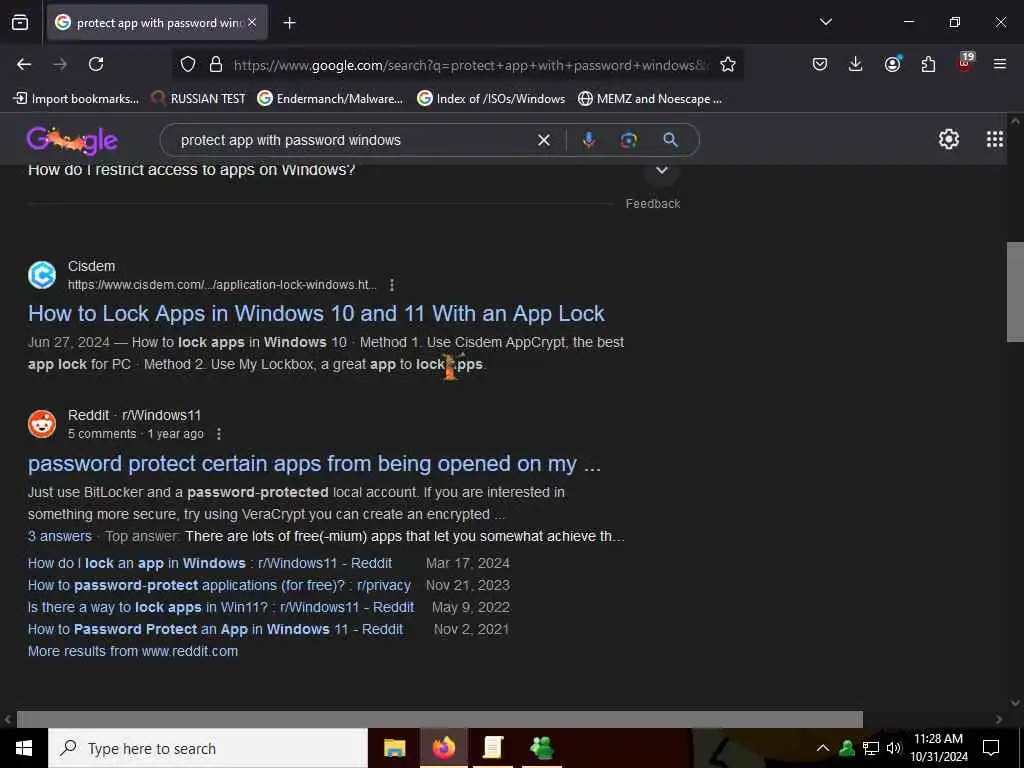Click the Google Halloween logo

(x=72, y=140)
